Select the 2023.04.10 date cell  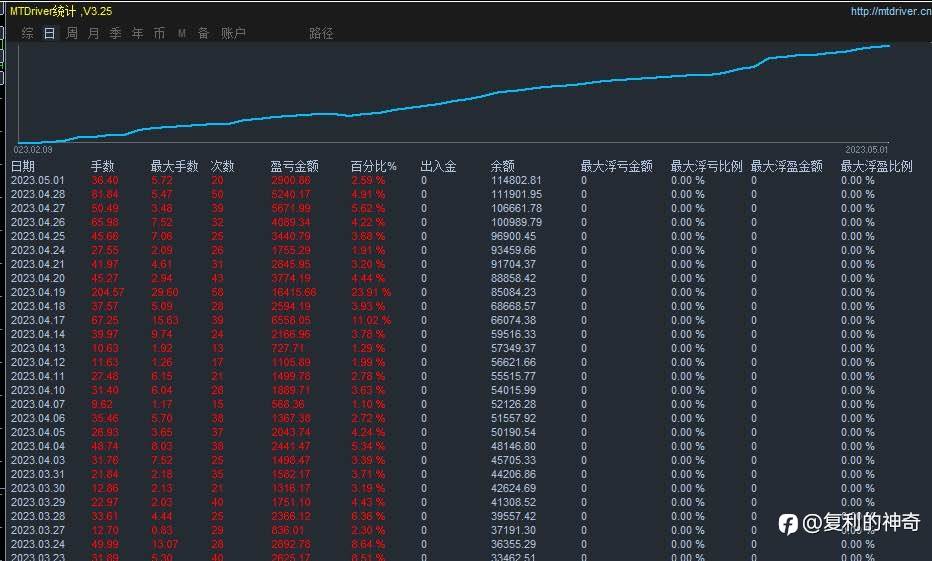pos(37,390)
